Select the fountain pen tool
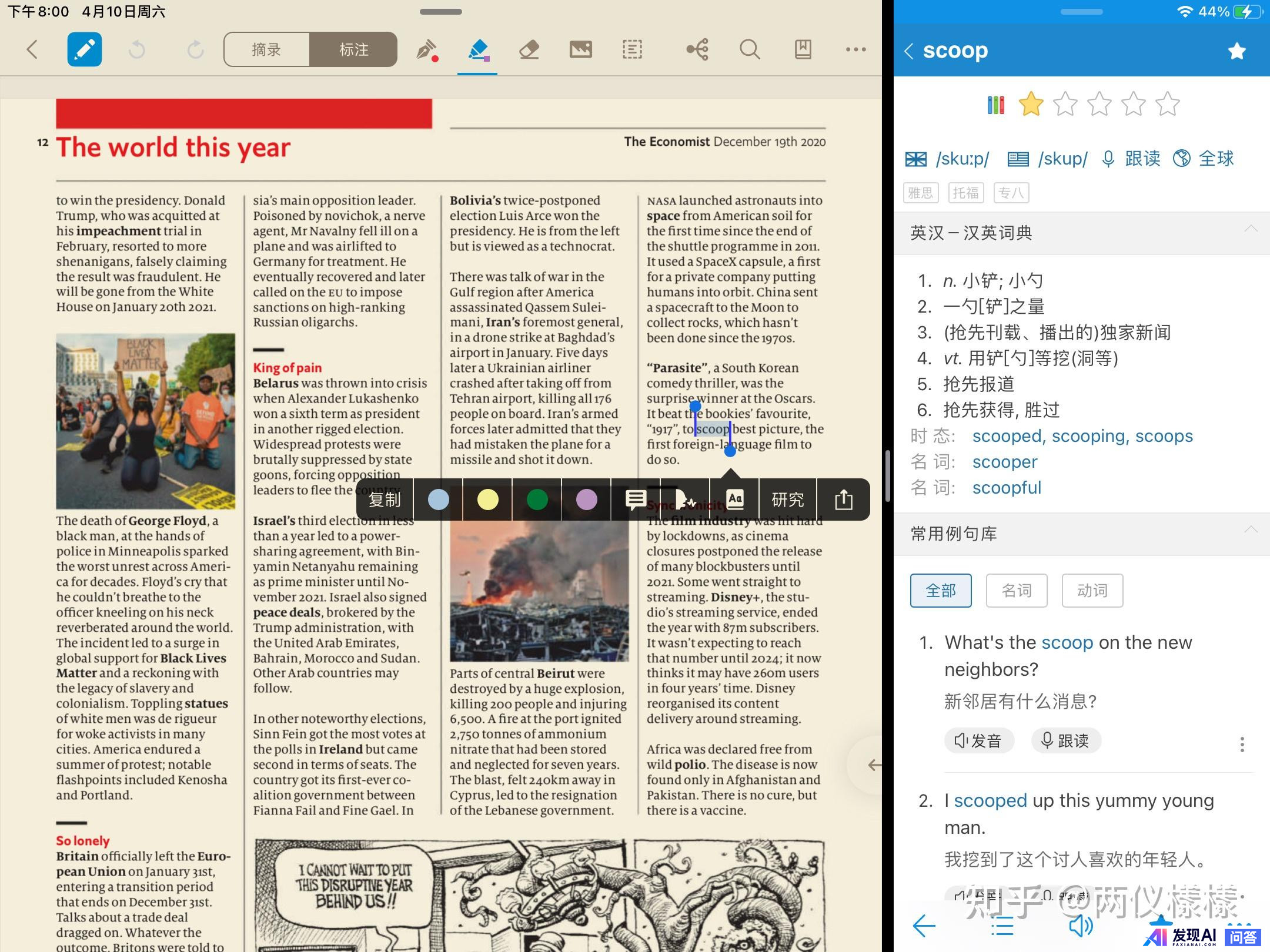Screen dimensions: 1270x952 (427, 49)
